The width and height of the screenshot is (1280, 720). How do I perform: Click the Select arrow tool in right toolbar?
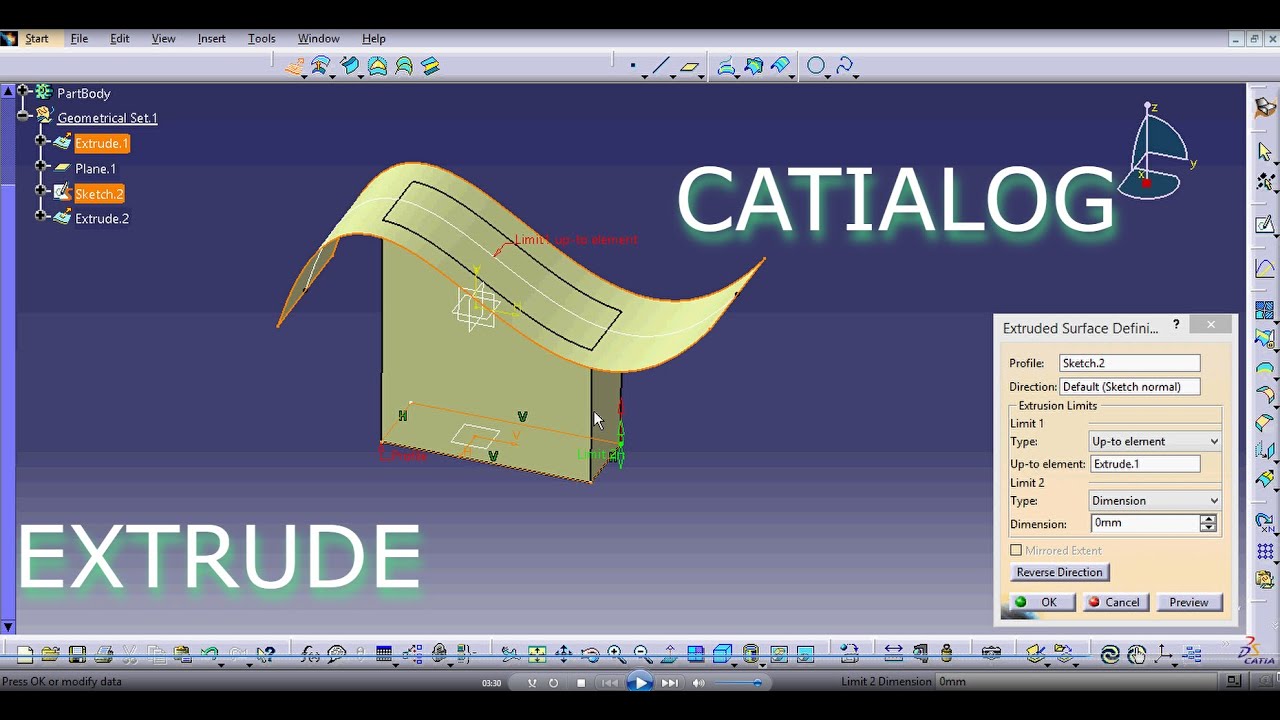tap(1265, 152)
